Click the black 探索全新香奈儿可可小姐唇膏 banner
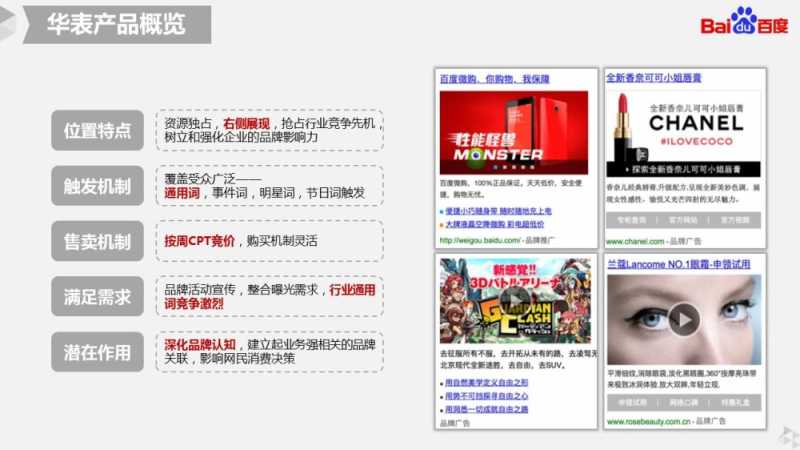The image size is (800, 450). pos(683,169)
